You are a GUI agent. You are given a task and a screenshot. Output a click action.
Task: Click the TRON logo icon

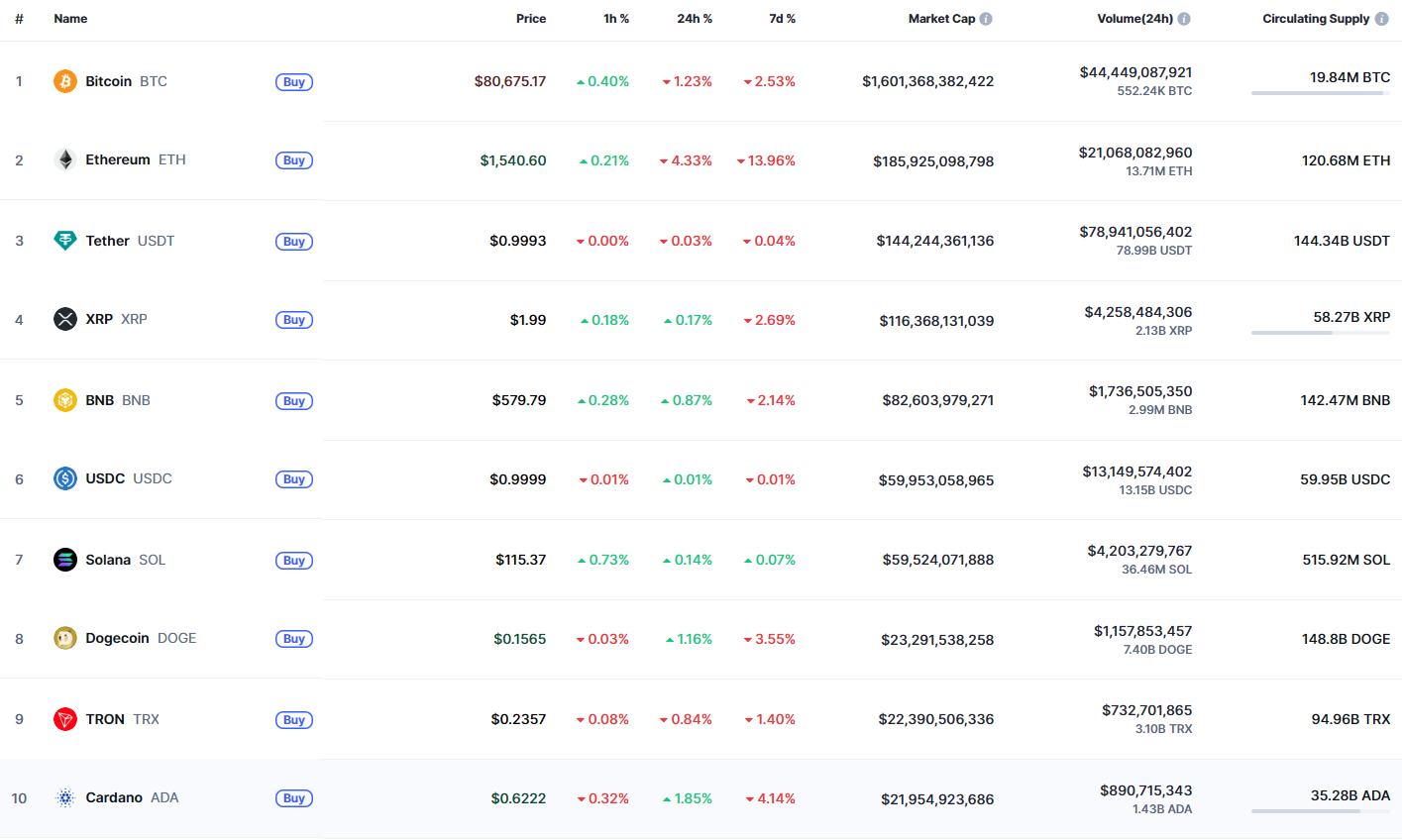(x=65, y=719)
